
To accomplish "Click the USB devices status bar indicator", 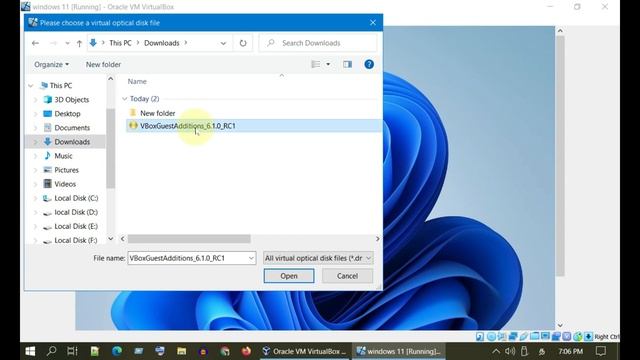I will [x=524, y=336].
